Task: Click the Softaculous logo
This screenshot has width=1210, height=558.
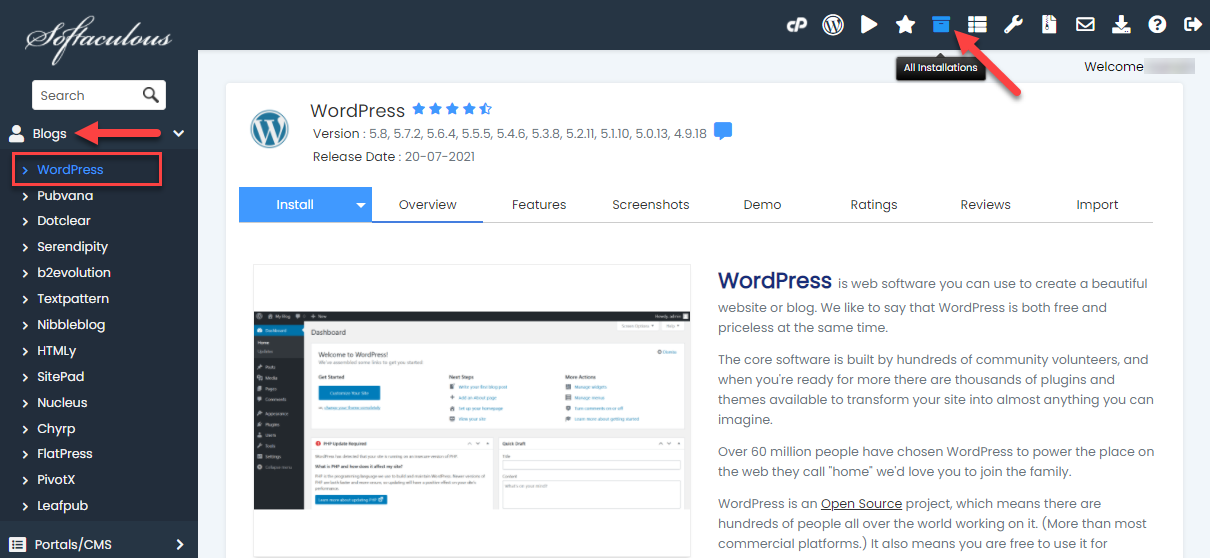Action: point(98,39)
